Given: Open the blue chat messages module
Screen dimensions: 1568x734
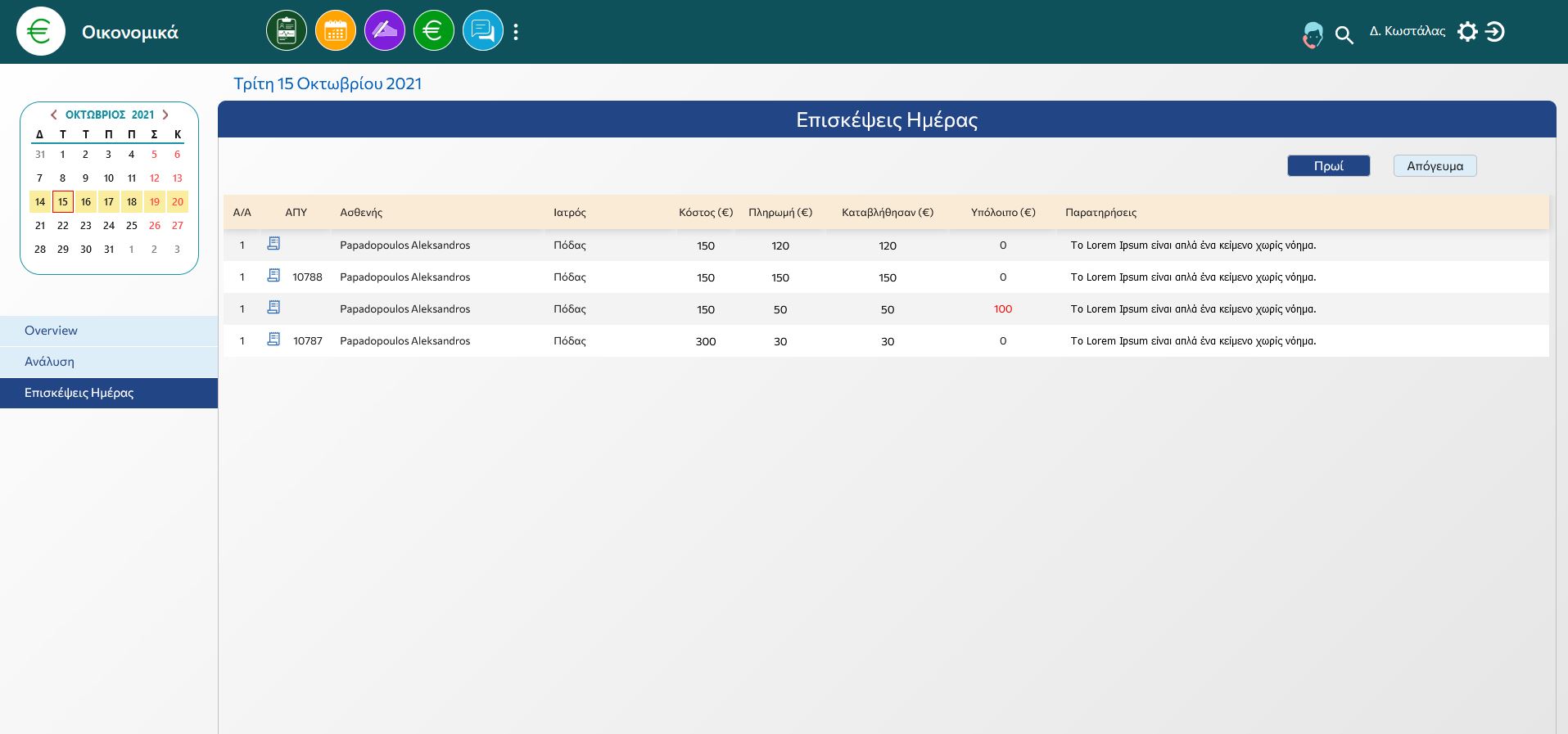Looking at the screenshot, I should click(x=483, y=32).
